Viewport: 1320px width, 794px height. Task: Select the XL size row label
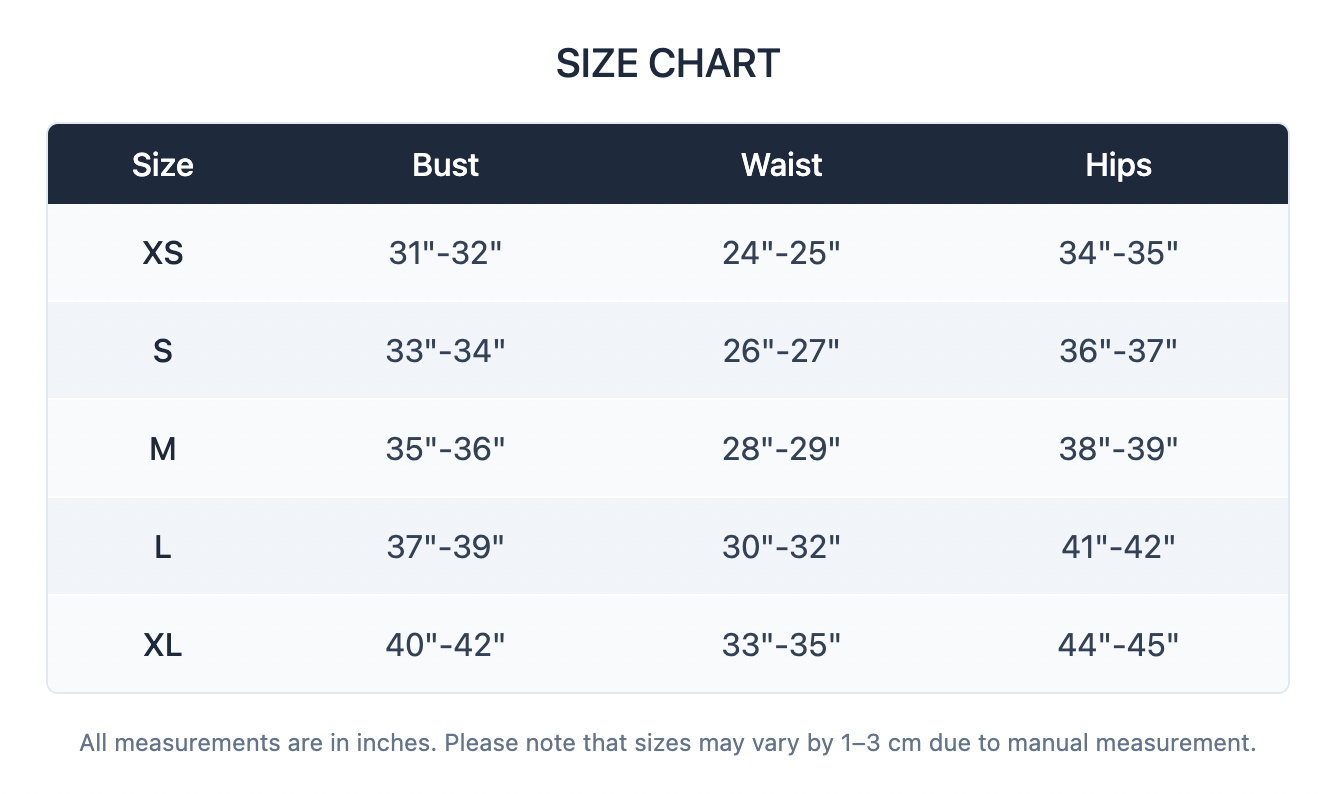[x=163, y=645]
